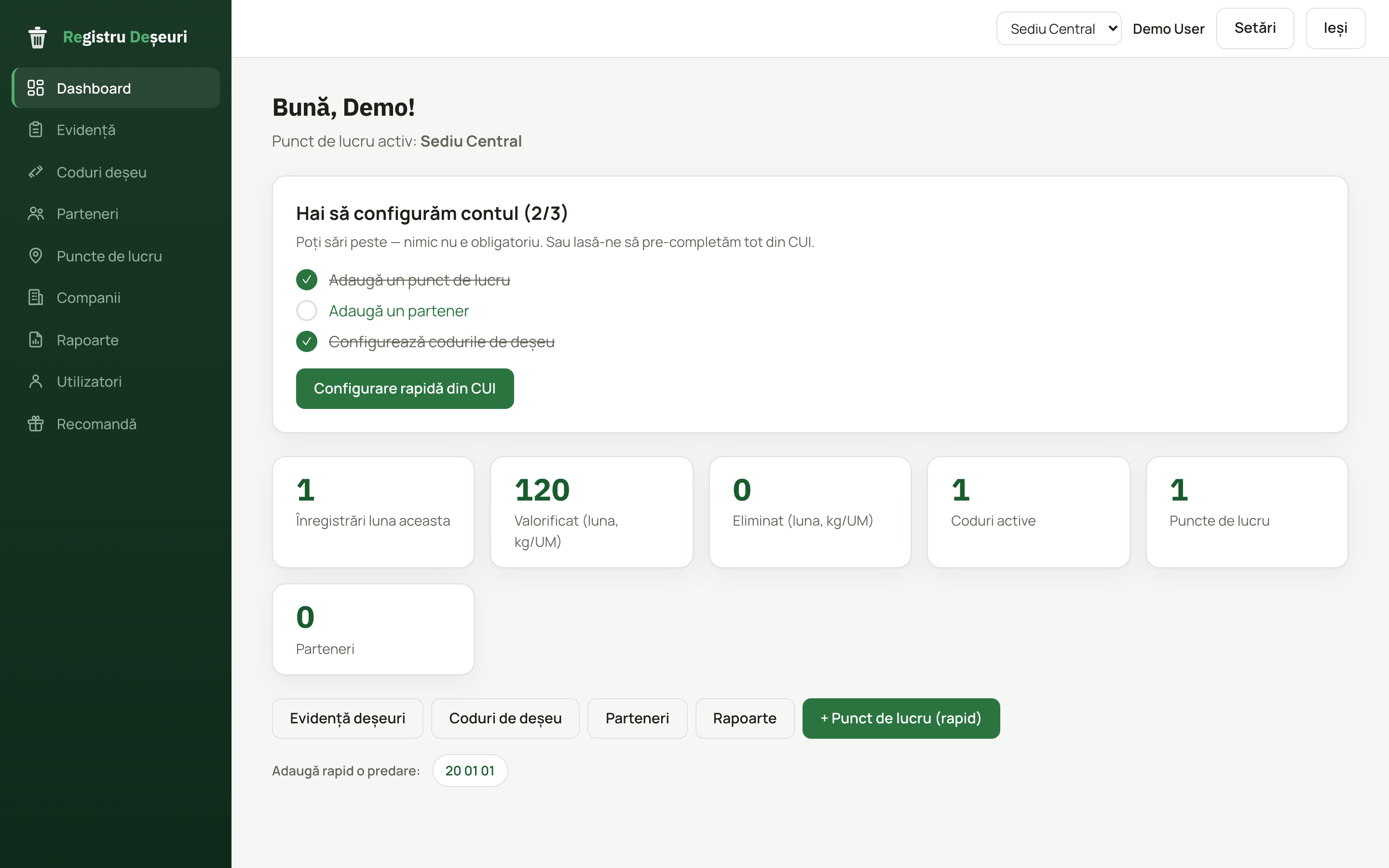Click 'Configurează codurile de deșeu' strikethrough link
1389x868 pixels.
(441, 341)
